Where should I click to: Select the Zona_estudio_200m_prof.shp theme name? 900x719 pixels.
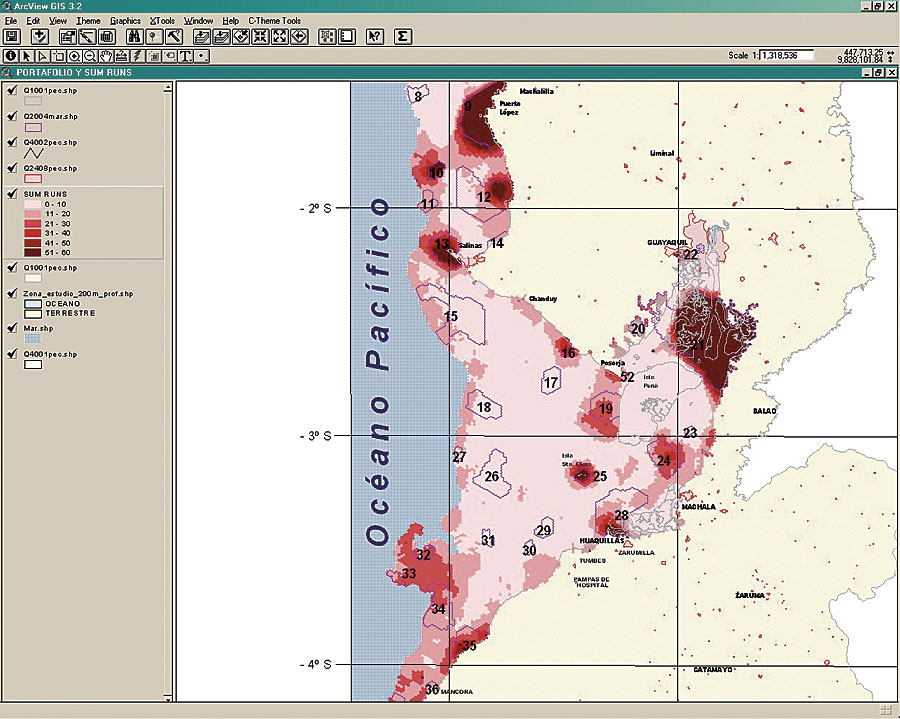click(x=78, y=294)
